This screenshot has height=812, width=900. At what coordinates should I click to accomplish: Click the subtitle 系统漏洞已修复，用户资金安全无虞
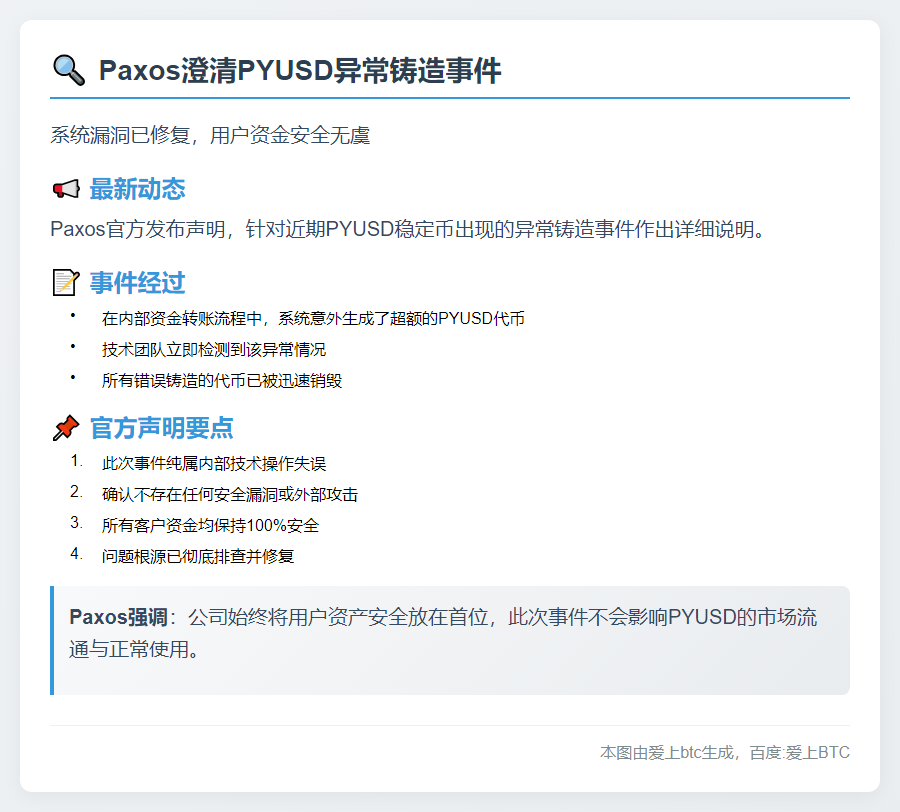tap(210, 135)
